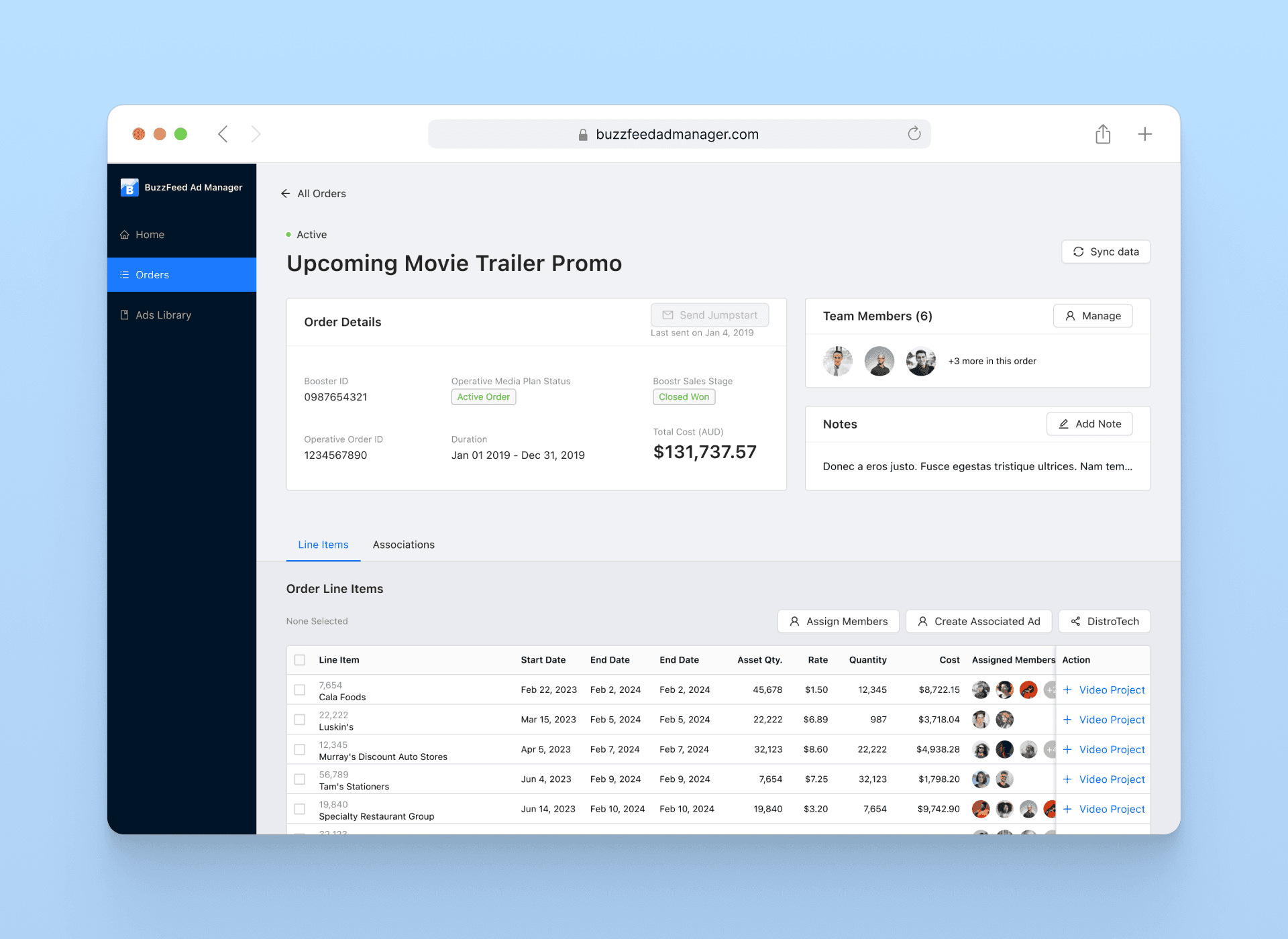Click '+3 more in this order' text
The image size is (1288, 939).
(x=992, y=362)
